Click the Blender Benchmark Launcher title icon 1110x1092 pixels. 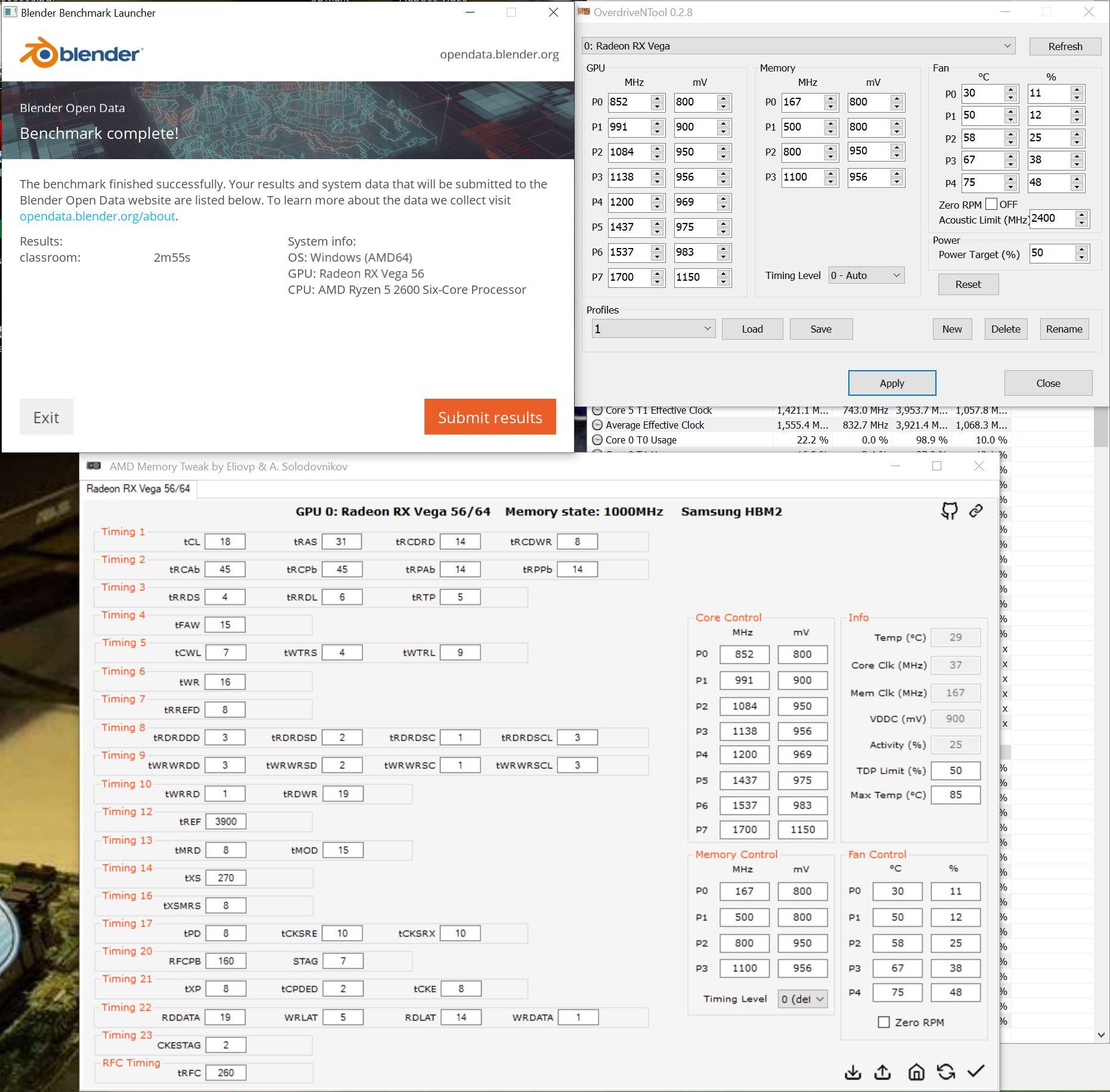10,13
